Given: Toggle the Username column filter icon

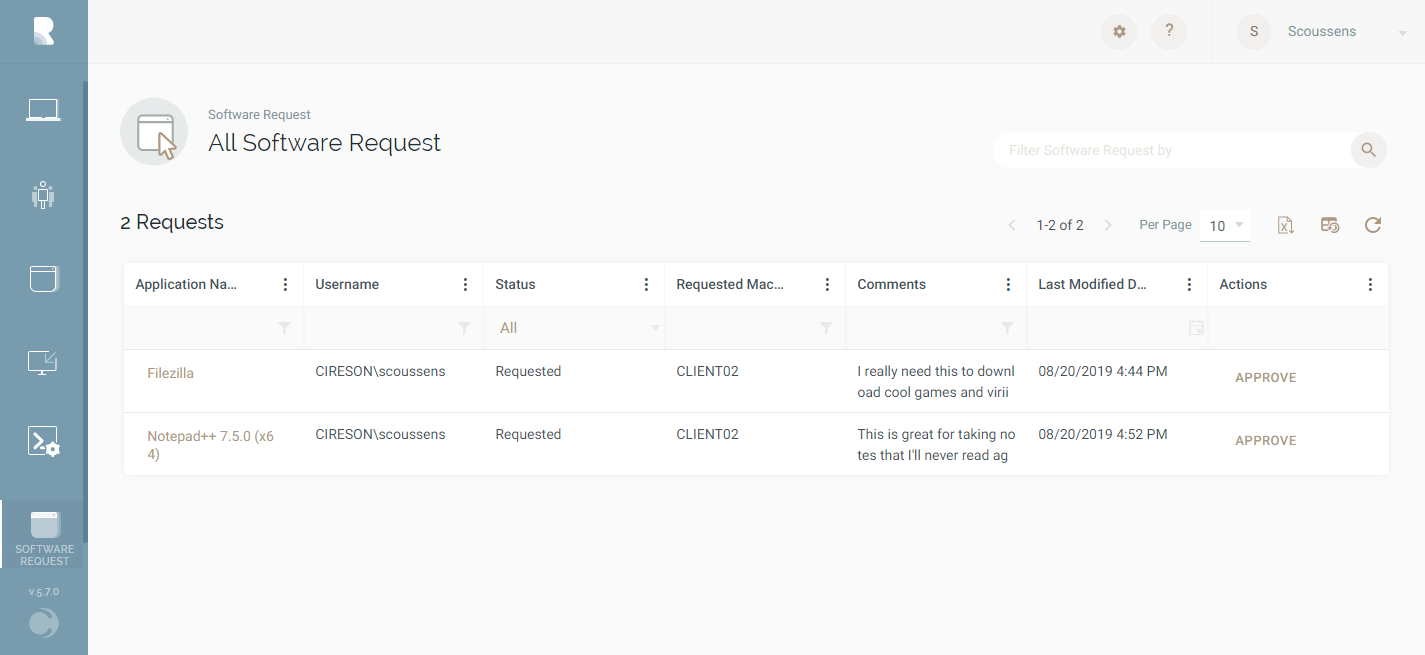Looking at the screenshot, I should coord(464,327).
